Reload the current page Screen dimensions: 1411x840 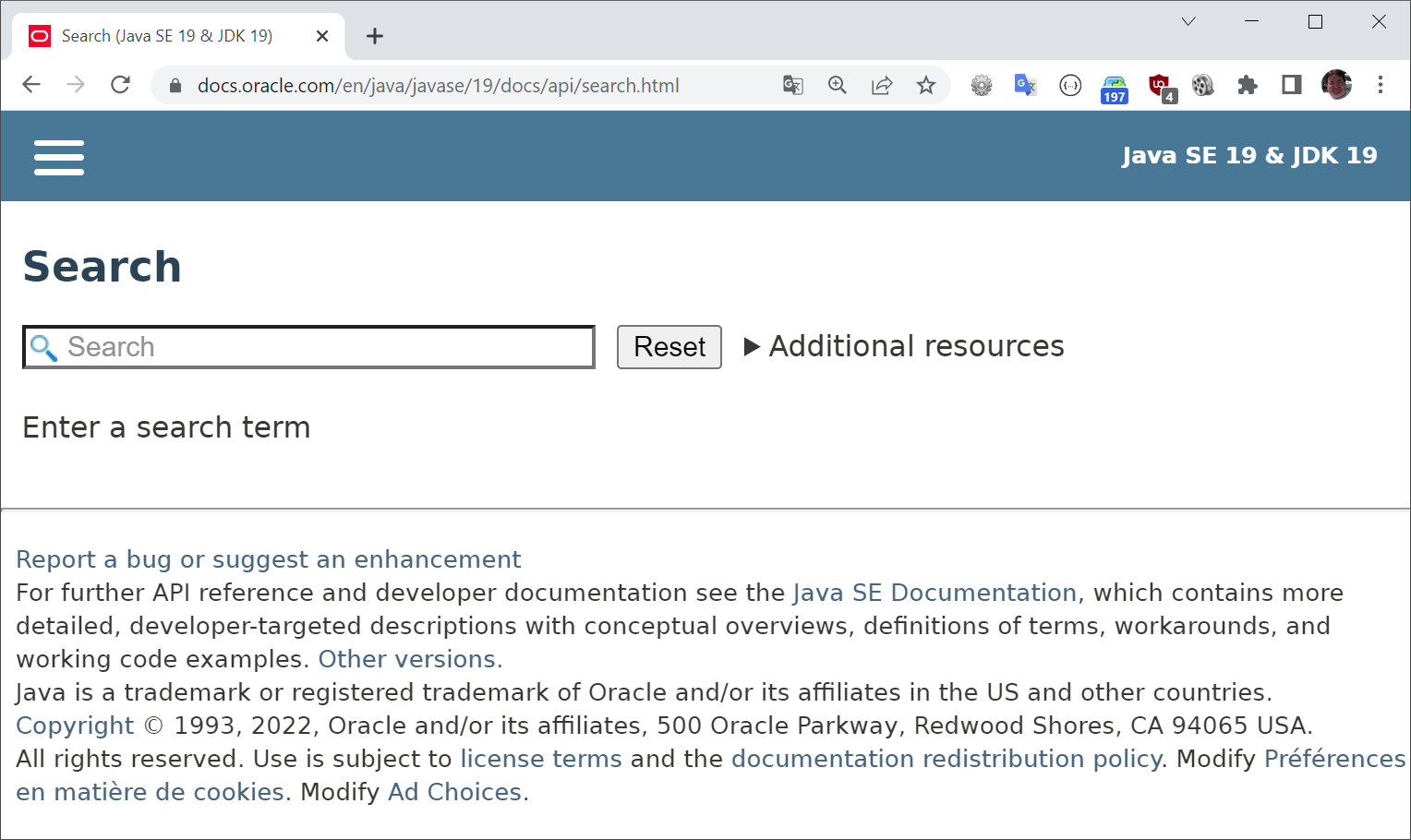(120, 85)
